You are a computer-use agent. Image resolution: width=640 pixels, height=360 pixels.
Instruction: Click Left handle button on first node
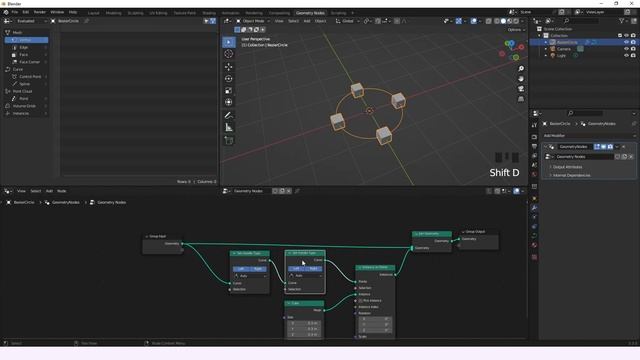pos(241,269)
